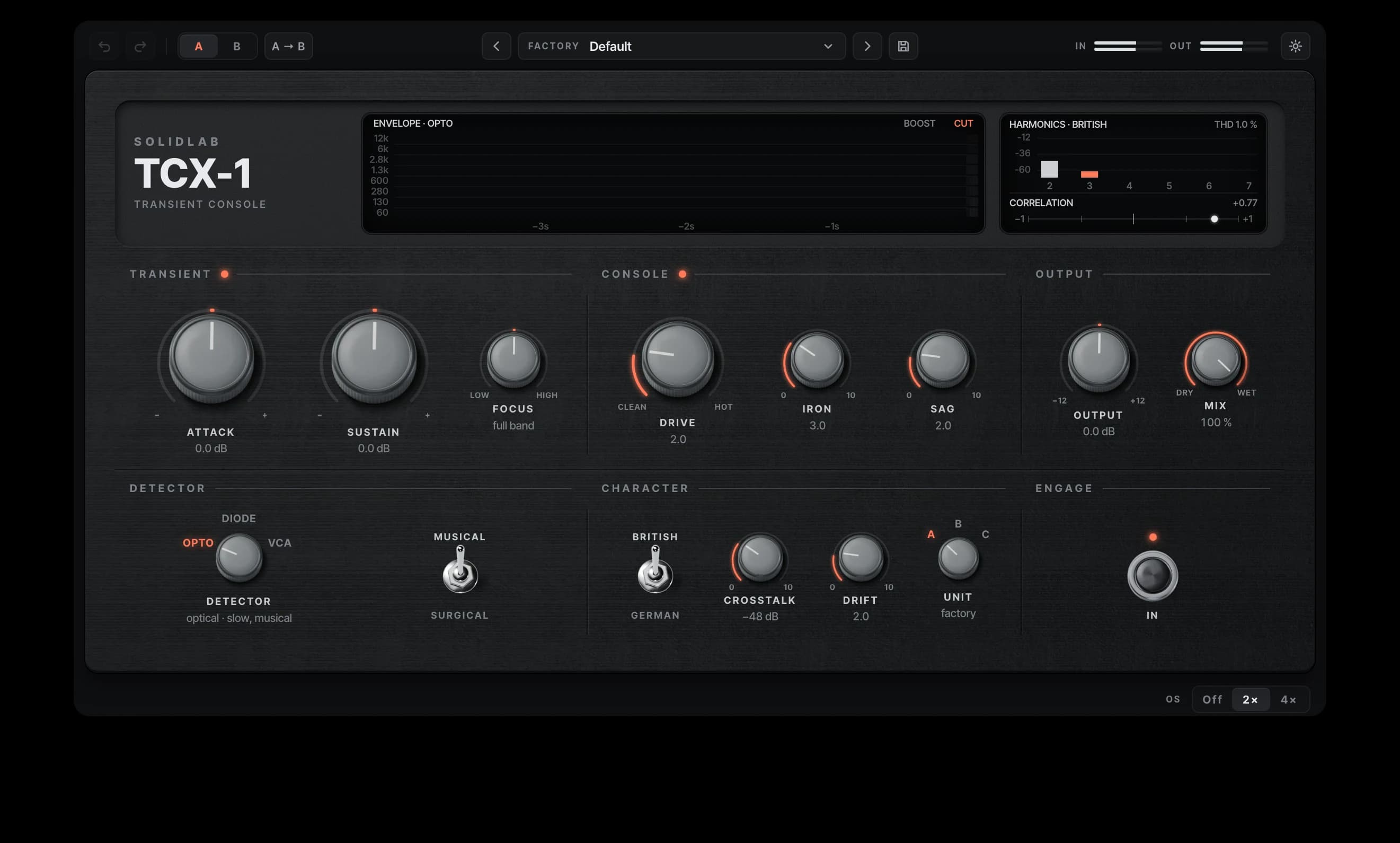Click ATTACK value 0.0 dB
The width and height of the screenshot is (1400, 843).
tap(211, 448)
